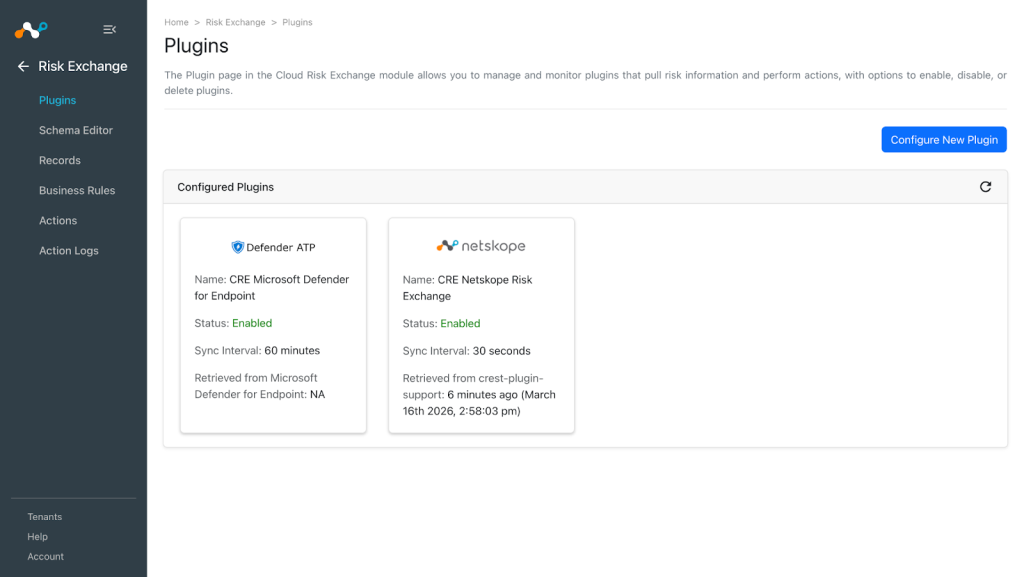Go to Home breadcrumb link
The image size is (1024, 577).
pyautogui.click(x=176, y=22)
